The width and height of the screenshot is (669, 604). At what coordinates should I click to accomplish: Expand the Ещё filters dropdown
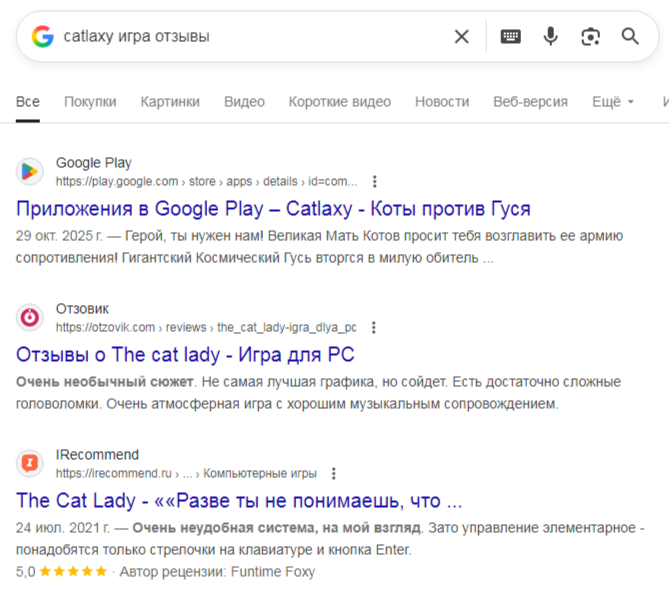[x=613, y=102]
